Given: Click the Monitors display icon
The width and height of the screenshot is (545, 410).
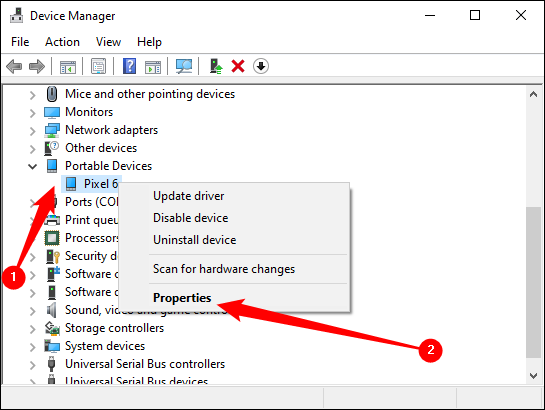Looking at the screenshot, I should point(52,112).
